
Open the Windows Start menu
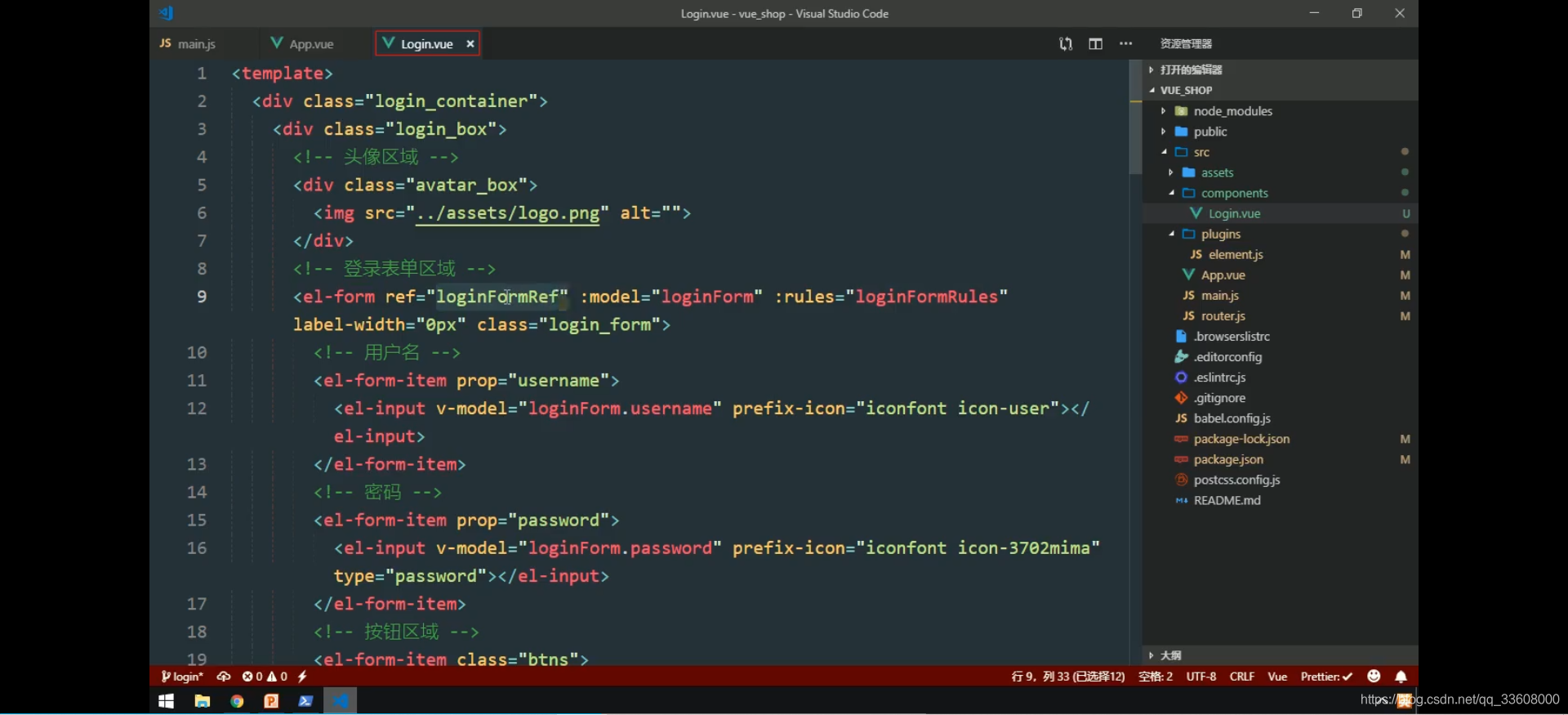166,701
